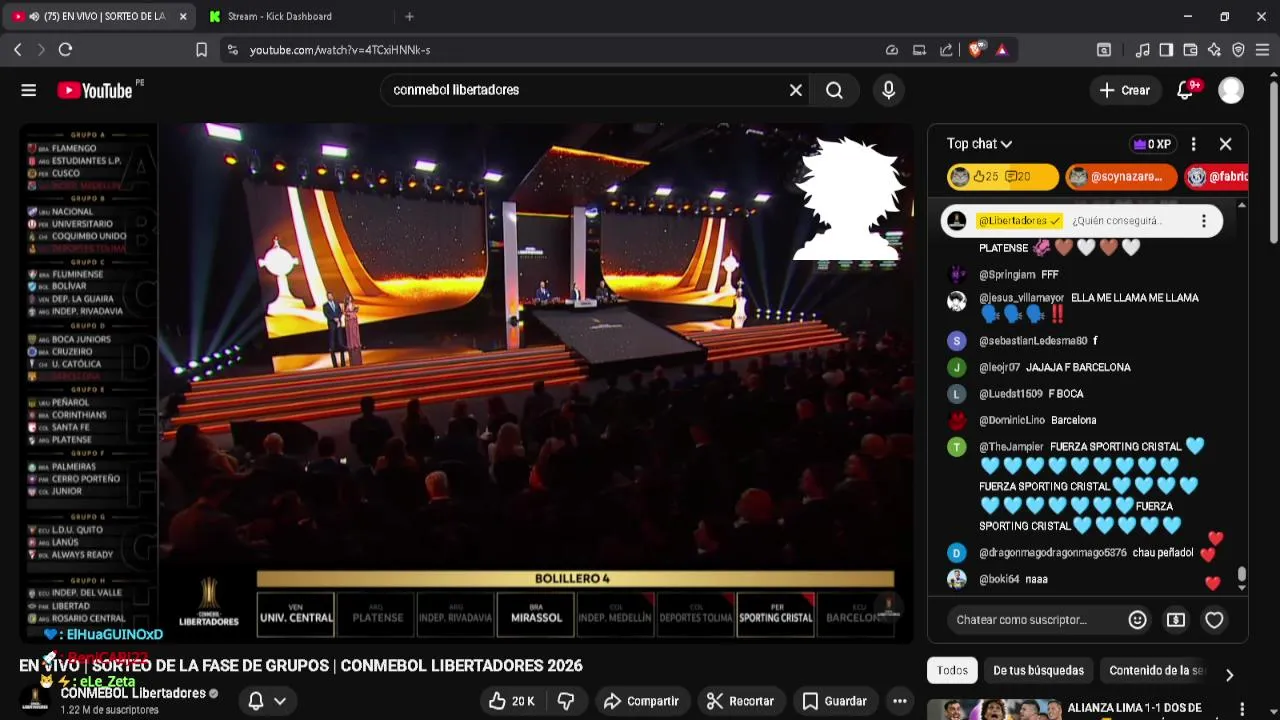Bookmark this page icon

[x=201, y=49]
